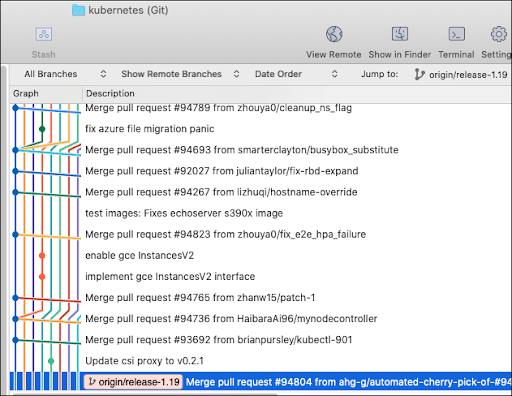This screenshot has height=396, width=512.
Task: Click blue merge node for pull request #94789
Action: (15, 108)
